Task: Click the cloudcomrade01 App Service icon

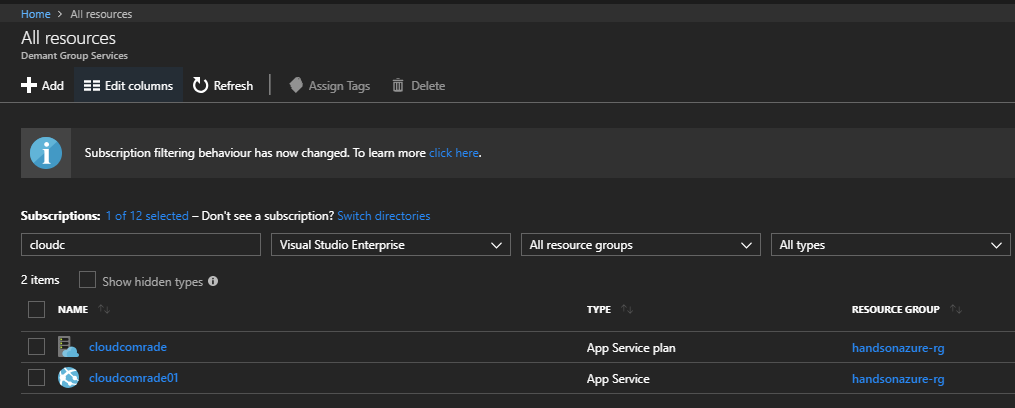Action: (68, 378)
